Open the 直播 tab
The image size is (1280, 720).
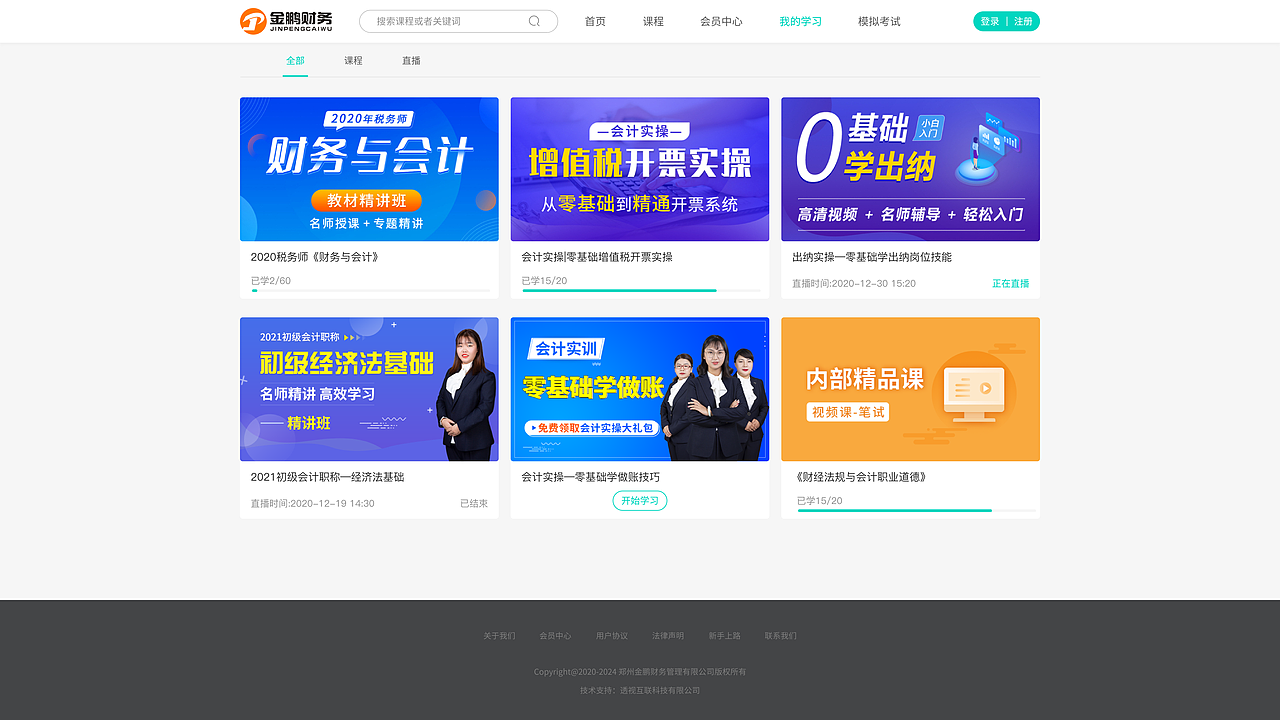tap(412, 60)
